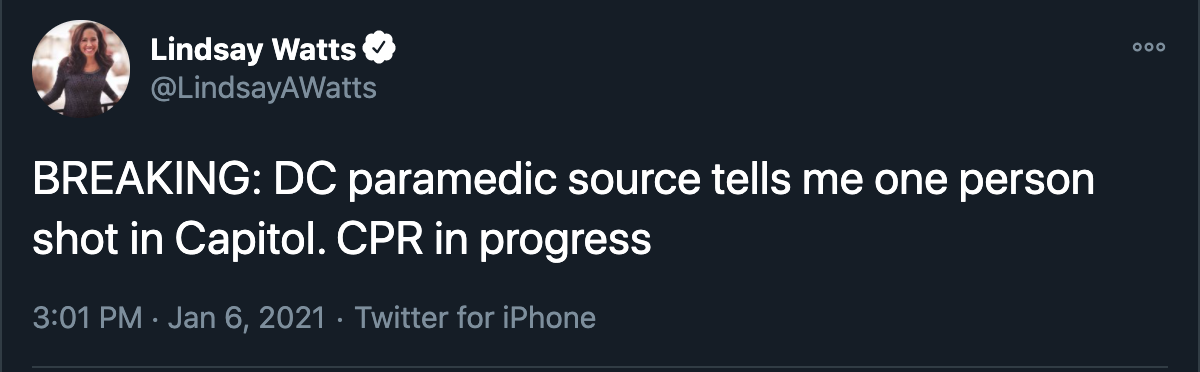This screenshot has height=372, width=1200.
Task: Open Lindsay Watts' profile picture
Action: (82, 68)
